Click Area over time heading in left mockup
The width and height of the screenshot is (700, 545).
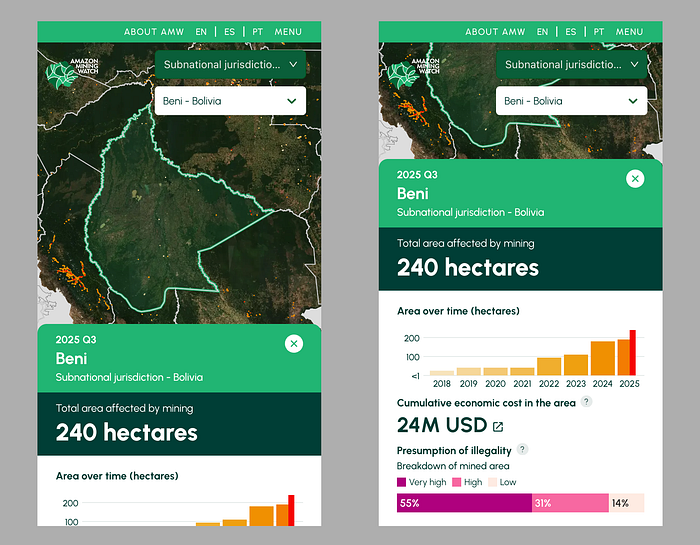pos(117,476)
